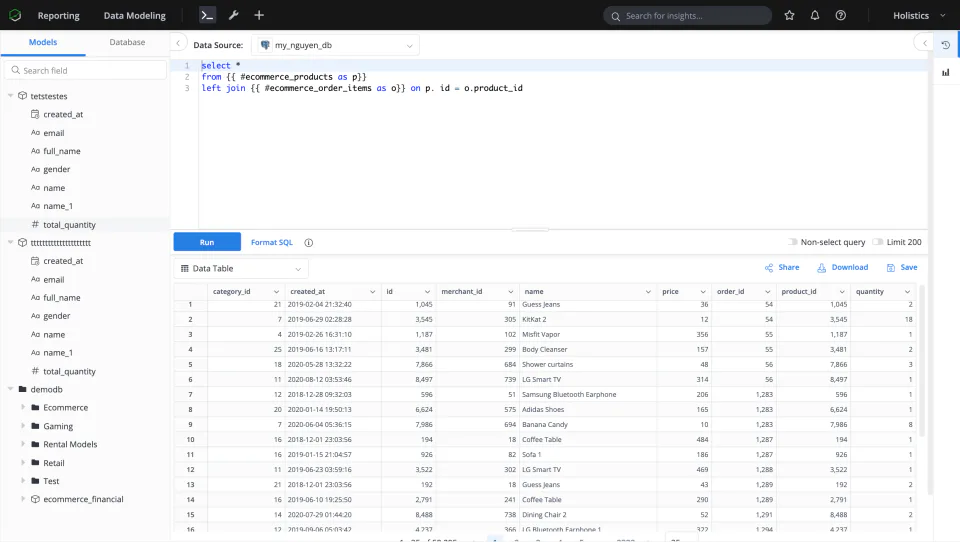This screenshot has height=542, width=960.
Task: Click the info icon beside Format SQL
Action: 309,243
